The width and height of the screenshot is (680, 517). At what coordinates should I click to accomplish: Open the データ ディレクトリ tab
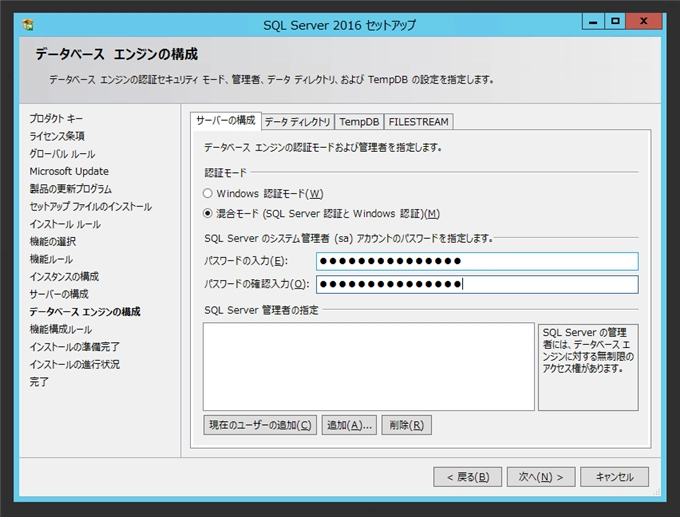click(x=298, y=122)
